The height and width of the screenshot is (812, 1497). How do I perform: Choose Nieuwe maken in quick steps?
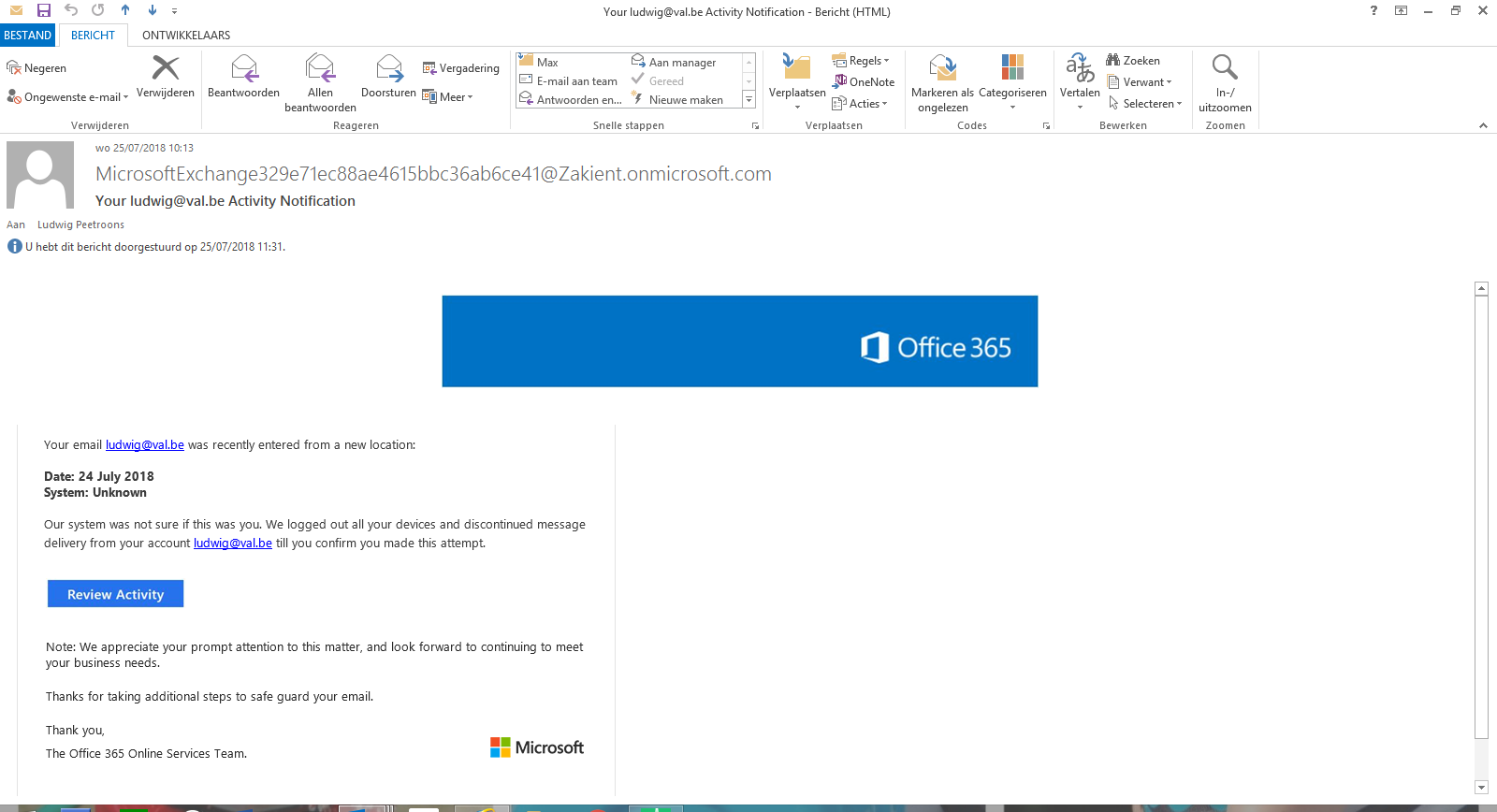coord(677,100)
